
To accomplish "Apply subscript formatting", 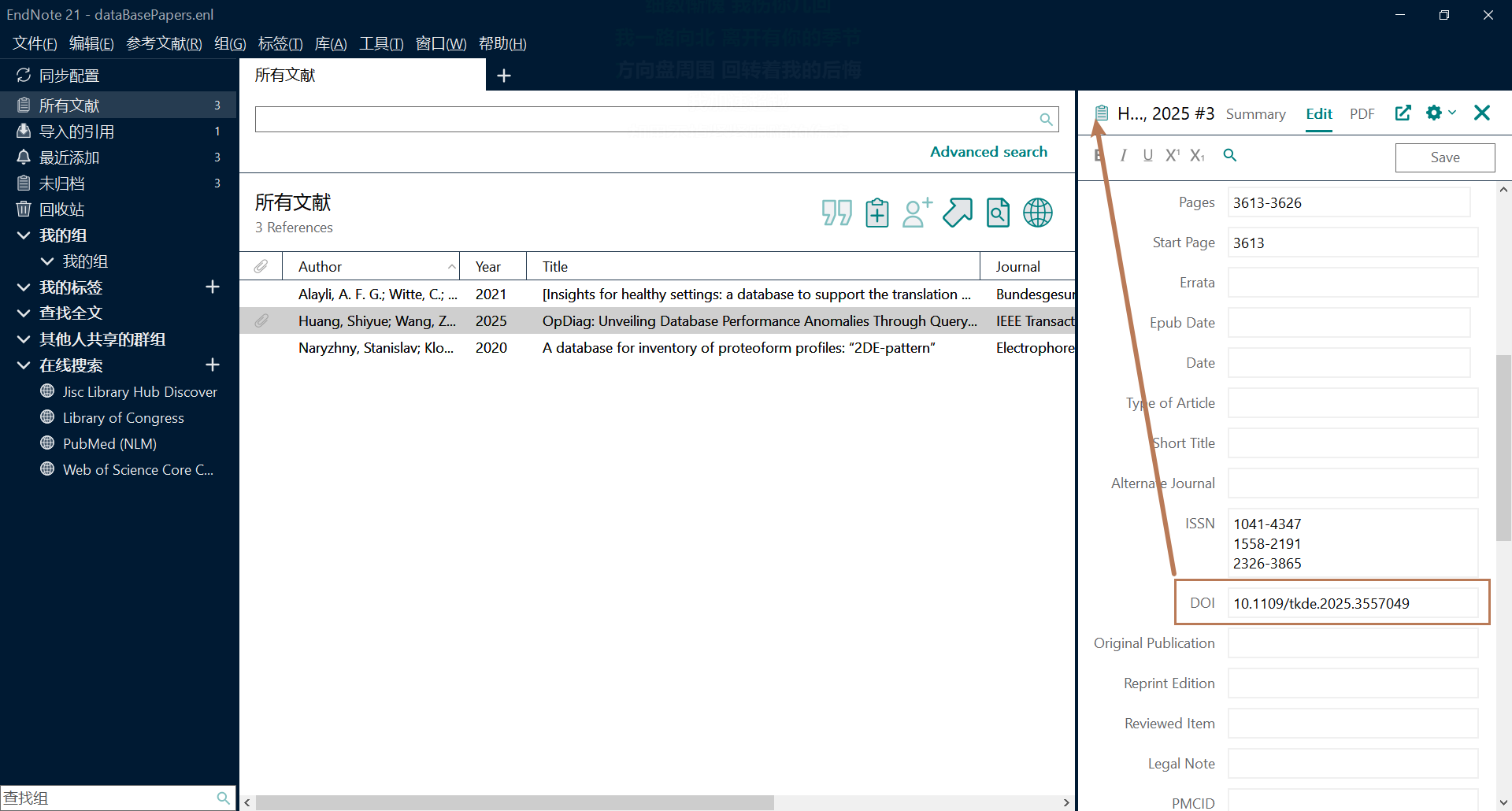I will tap(1197, 156).
